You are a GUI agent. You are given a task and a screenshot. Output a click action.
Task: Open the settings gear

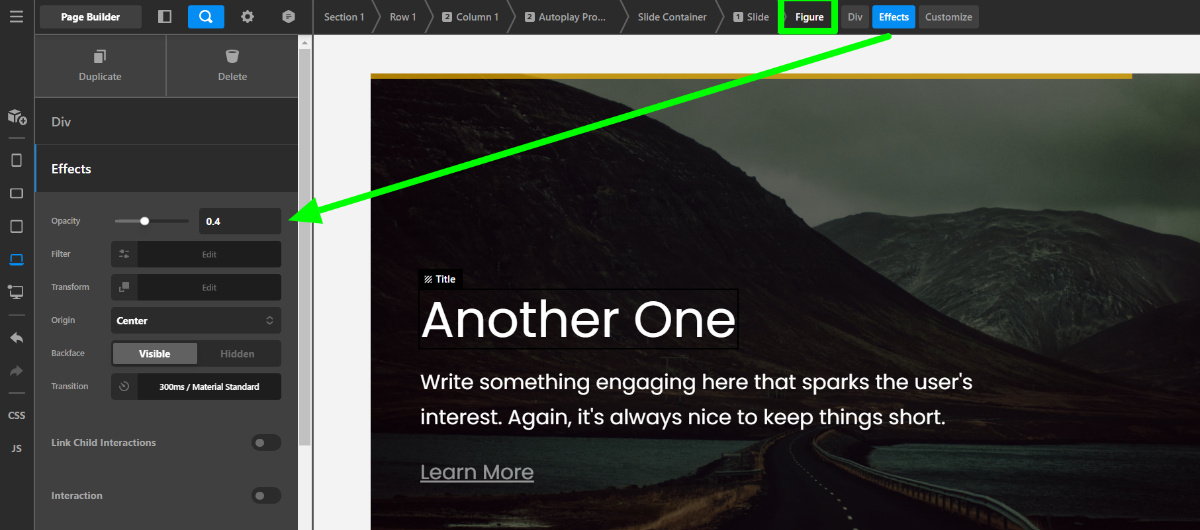[x=247, y=16]
